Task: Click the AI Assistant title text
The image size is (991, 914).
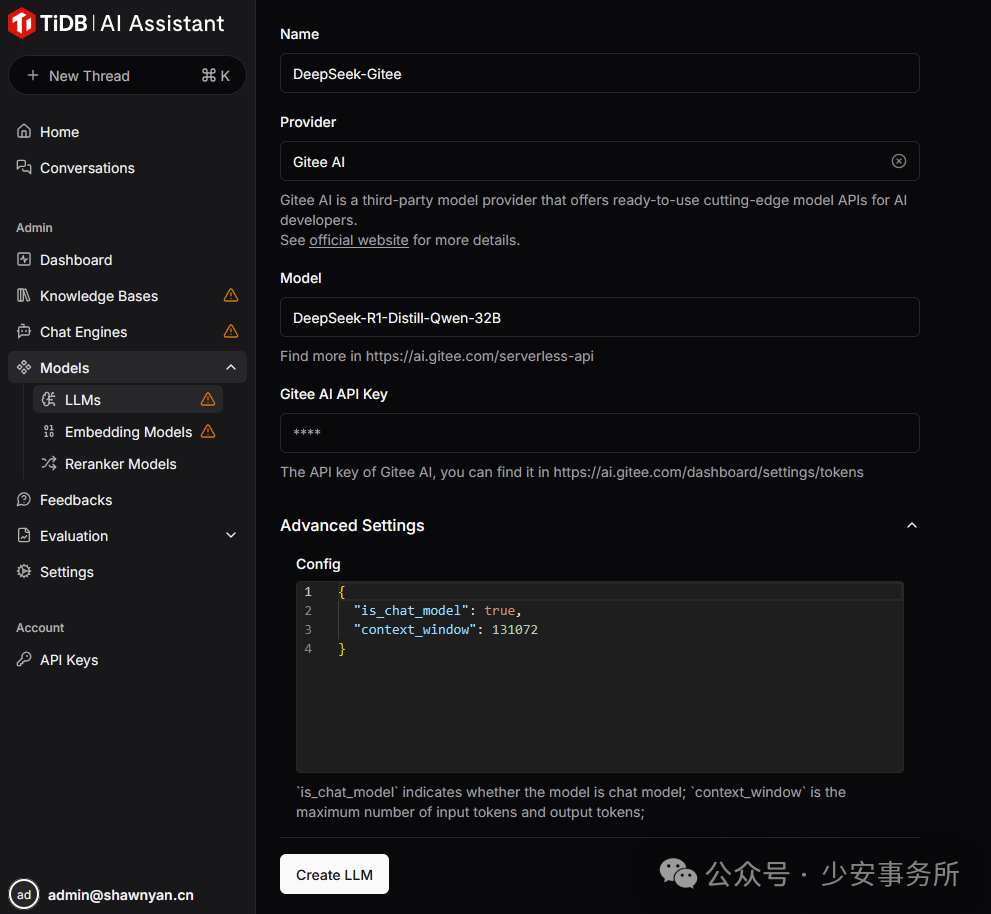Action: 162,23
